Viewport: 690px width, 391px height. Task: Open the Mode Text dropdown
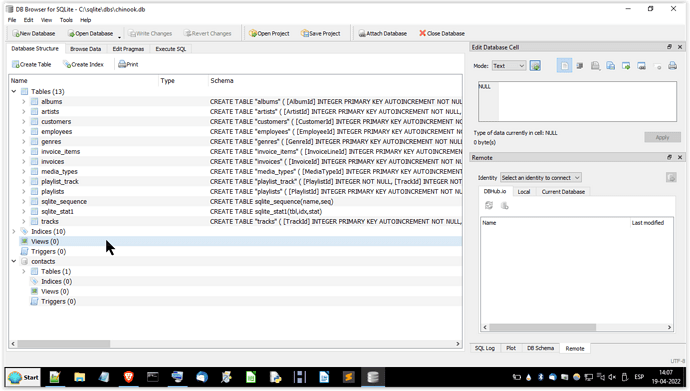(509, 66)
